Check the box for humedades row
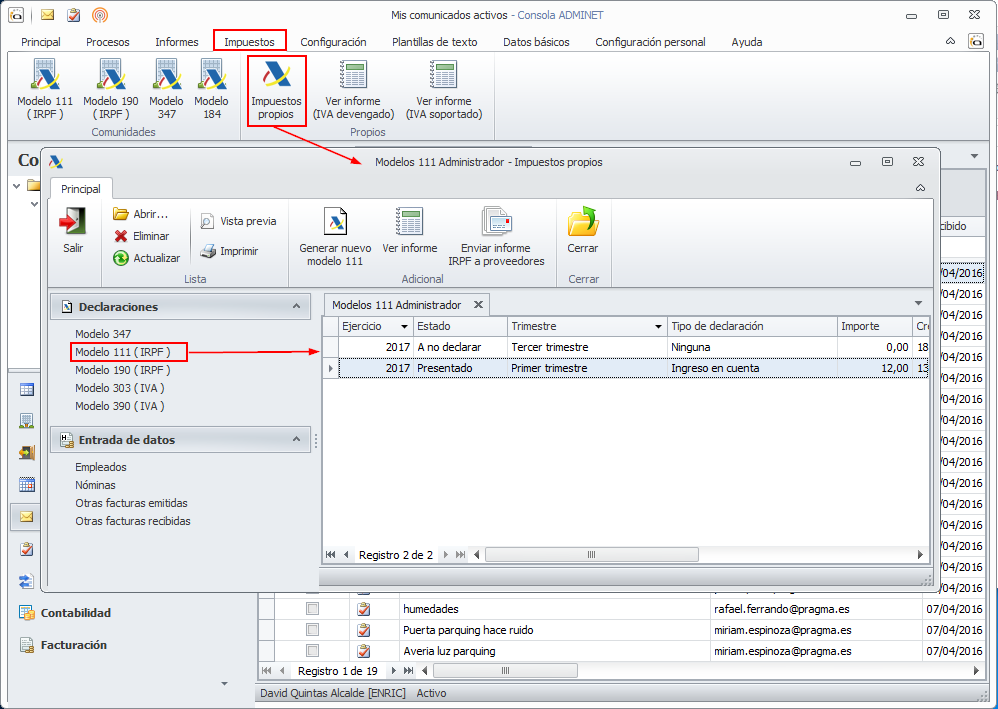998x709 pixels. (312, 608)
